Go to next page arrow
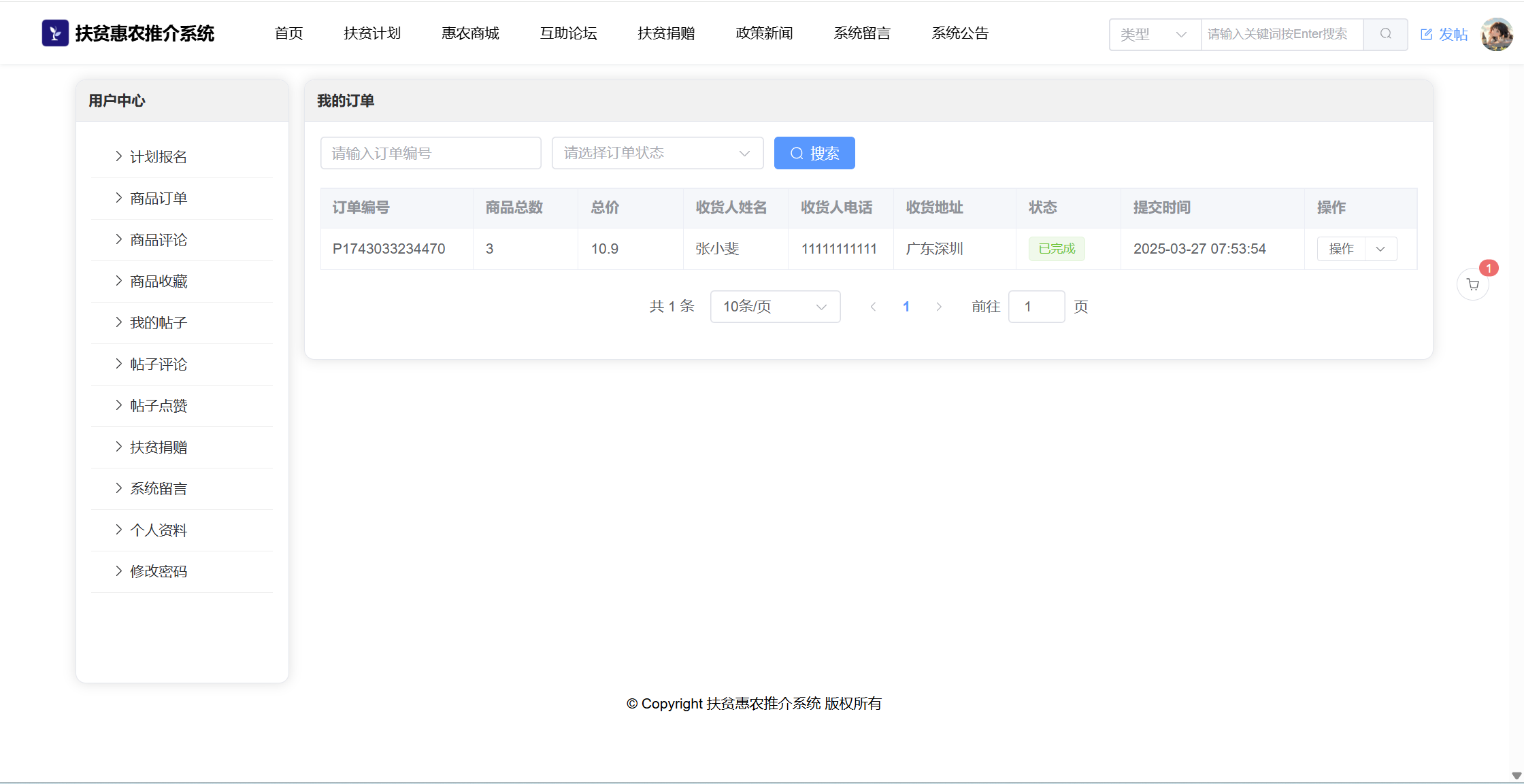The width and height of the screenshot is (1524, 784). [x=939, y=307]
